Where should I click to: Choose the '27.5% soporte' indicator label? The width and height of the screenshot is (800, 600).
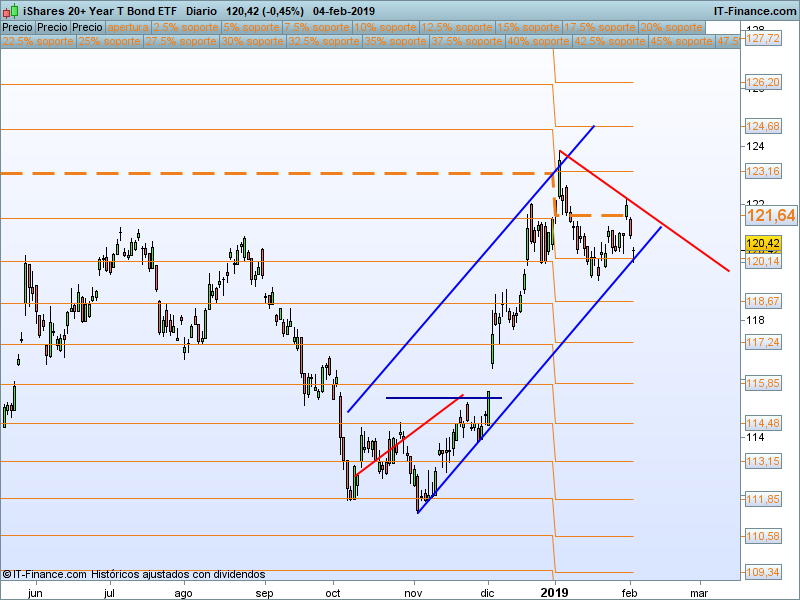[x=181, y=41]
